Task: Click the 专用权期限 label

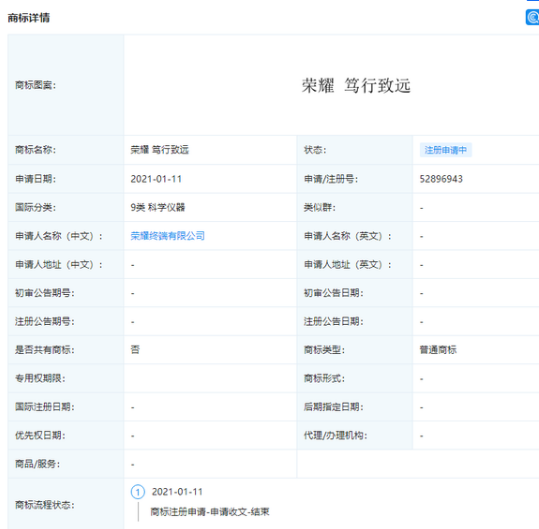Action: coord(40,378)
